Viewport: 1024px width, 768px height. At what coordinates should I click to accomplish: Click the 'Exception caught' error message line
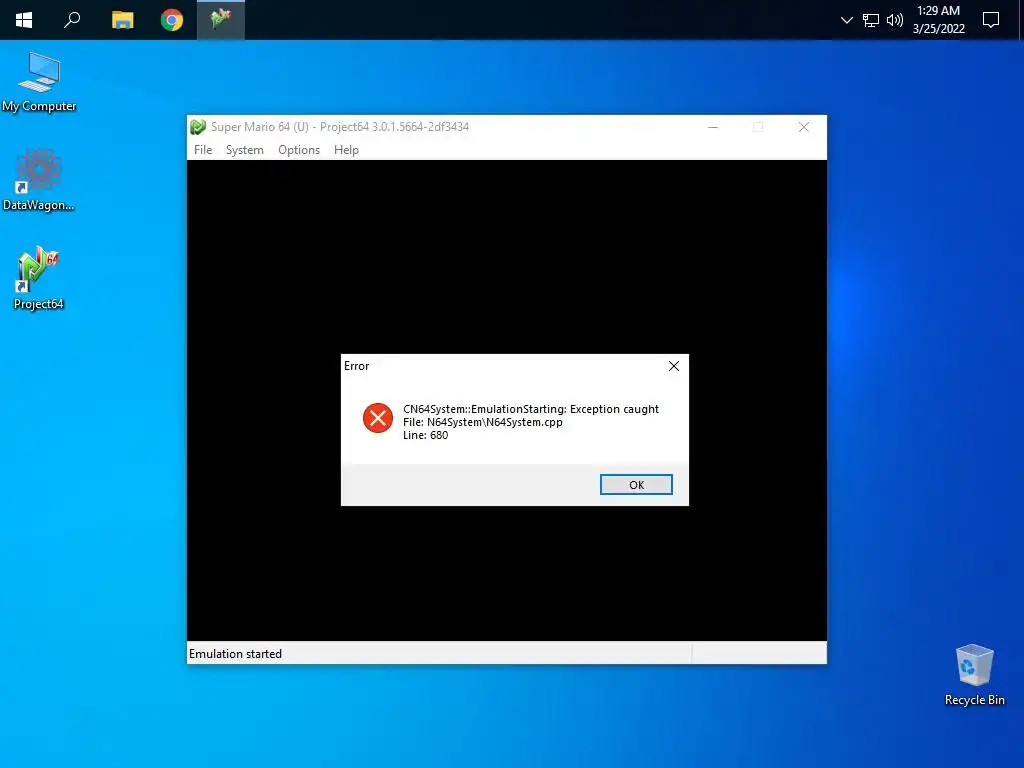531,409
